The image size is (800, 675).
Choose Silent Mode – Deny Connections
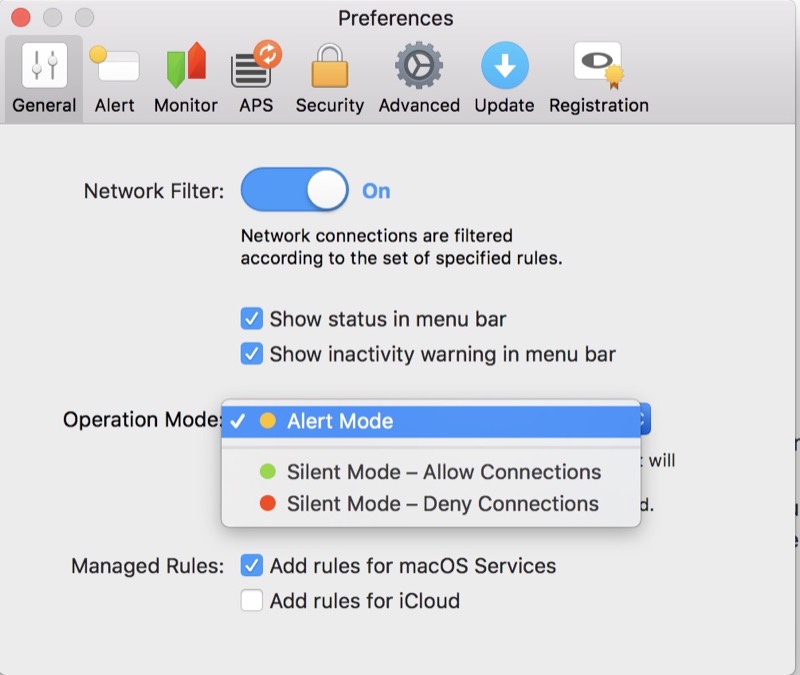tap(442, 504)
